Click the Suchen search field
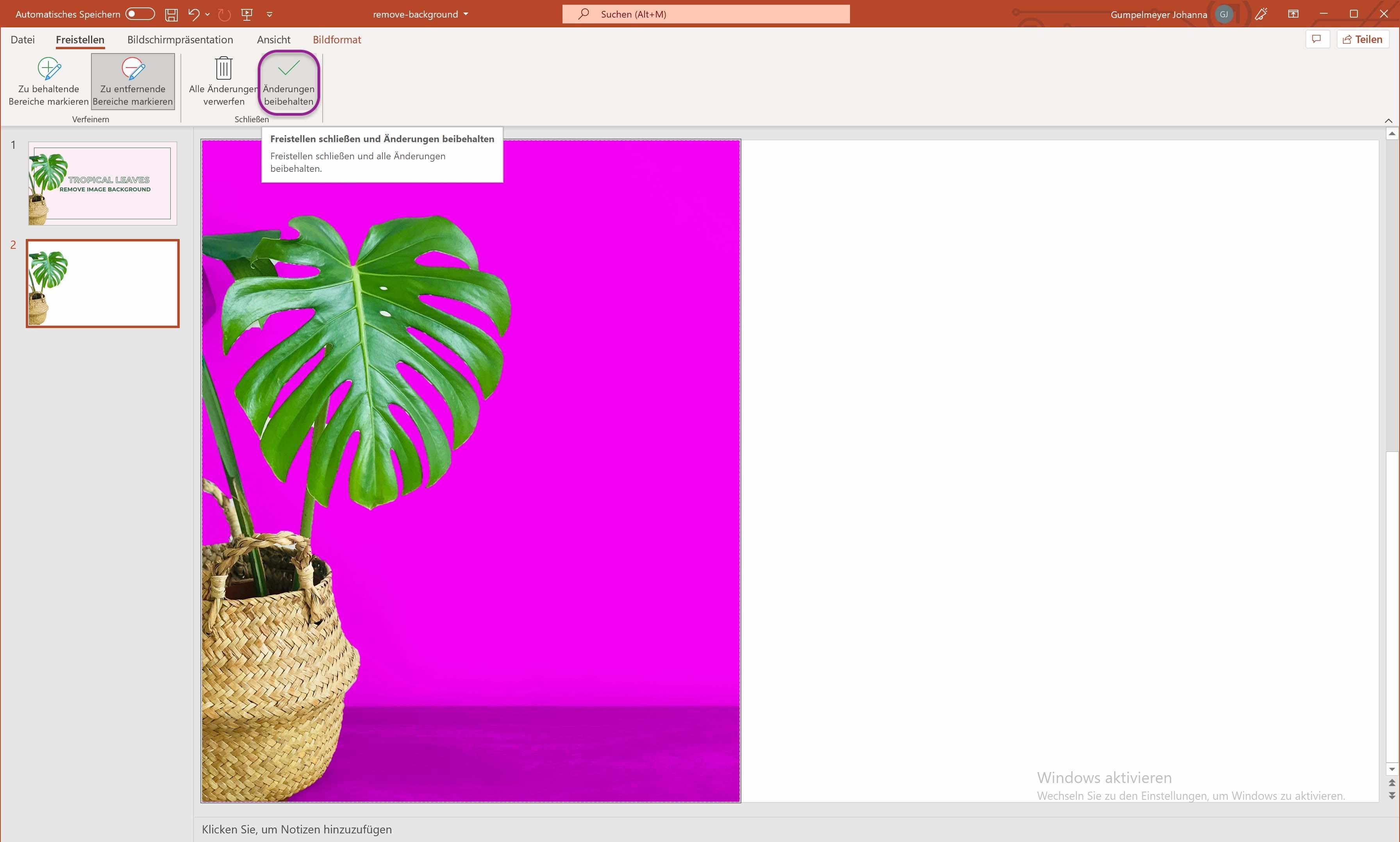 (x=705, y=14)
